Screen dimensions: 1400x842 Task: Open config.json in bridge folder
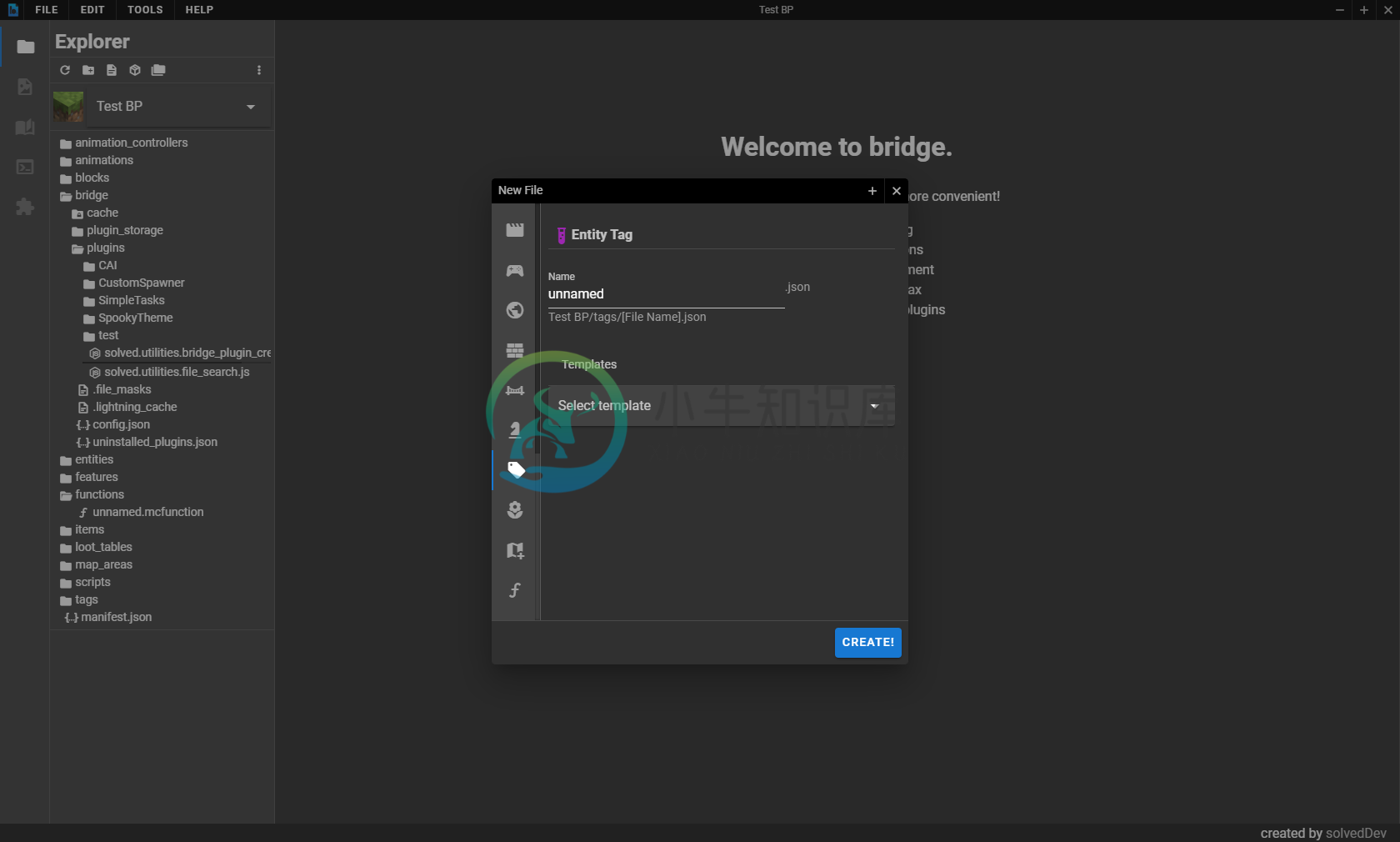coord(113,424)
